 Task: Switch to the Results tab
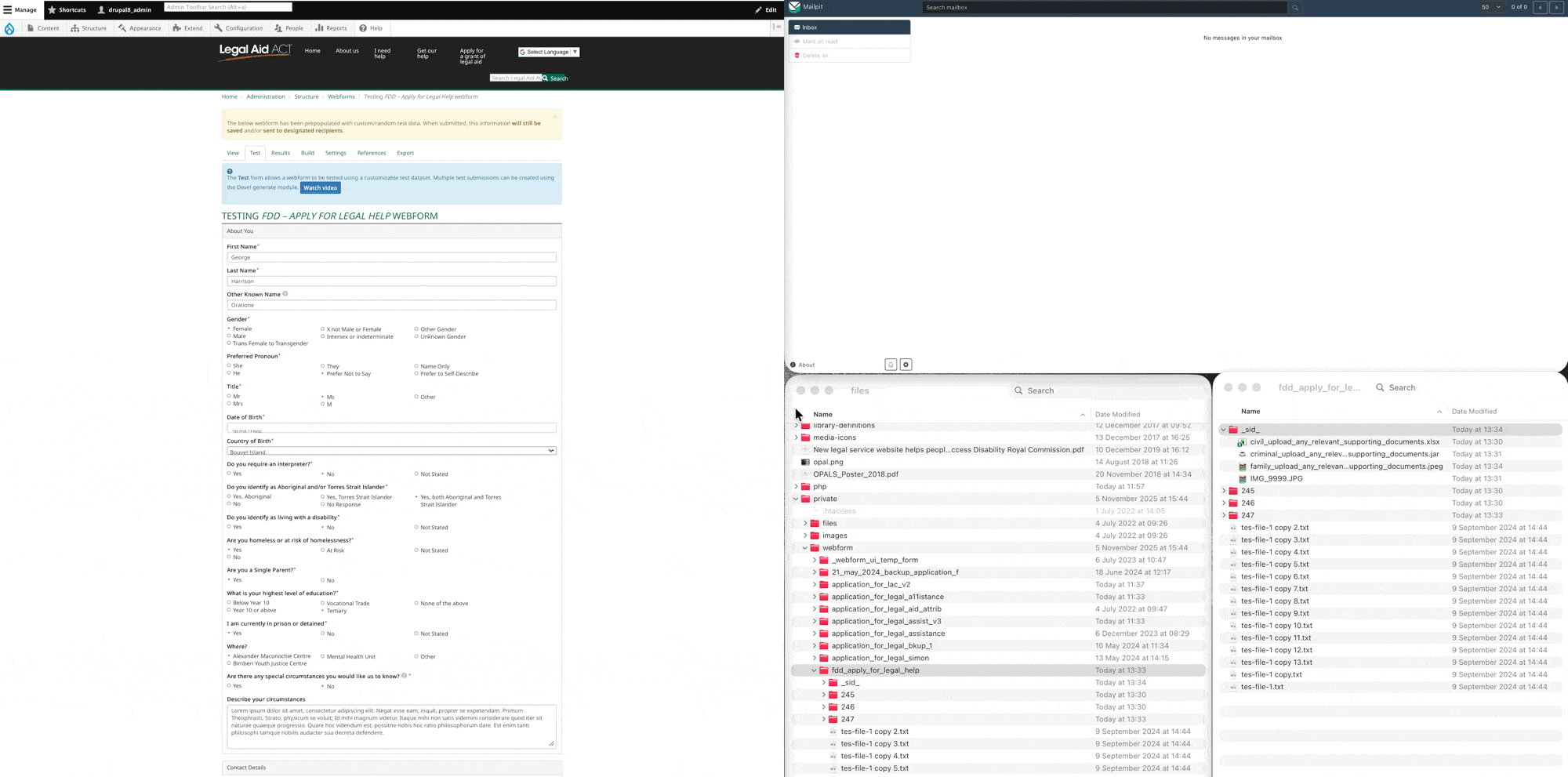click(280, 153)
